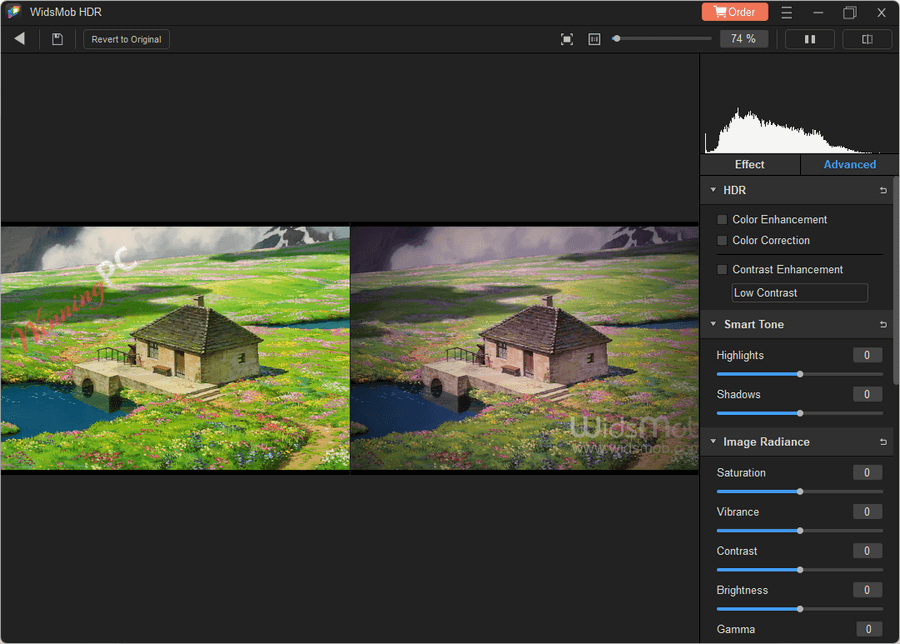Enable Color Enhancement
The height and width of the screenshot is (644, 900).
click(x=721, y=219)
